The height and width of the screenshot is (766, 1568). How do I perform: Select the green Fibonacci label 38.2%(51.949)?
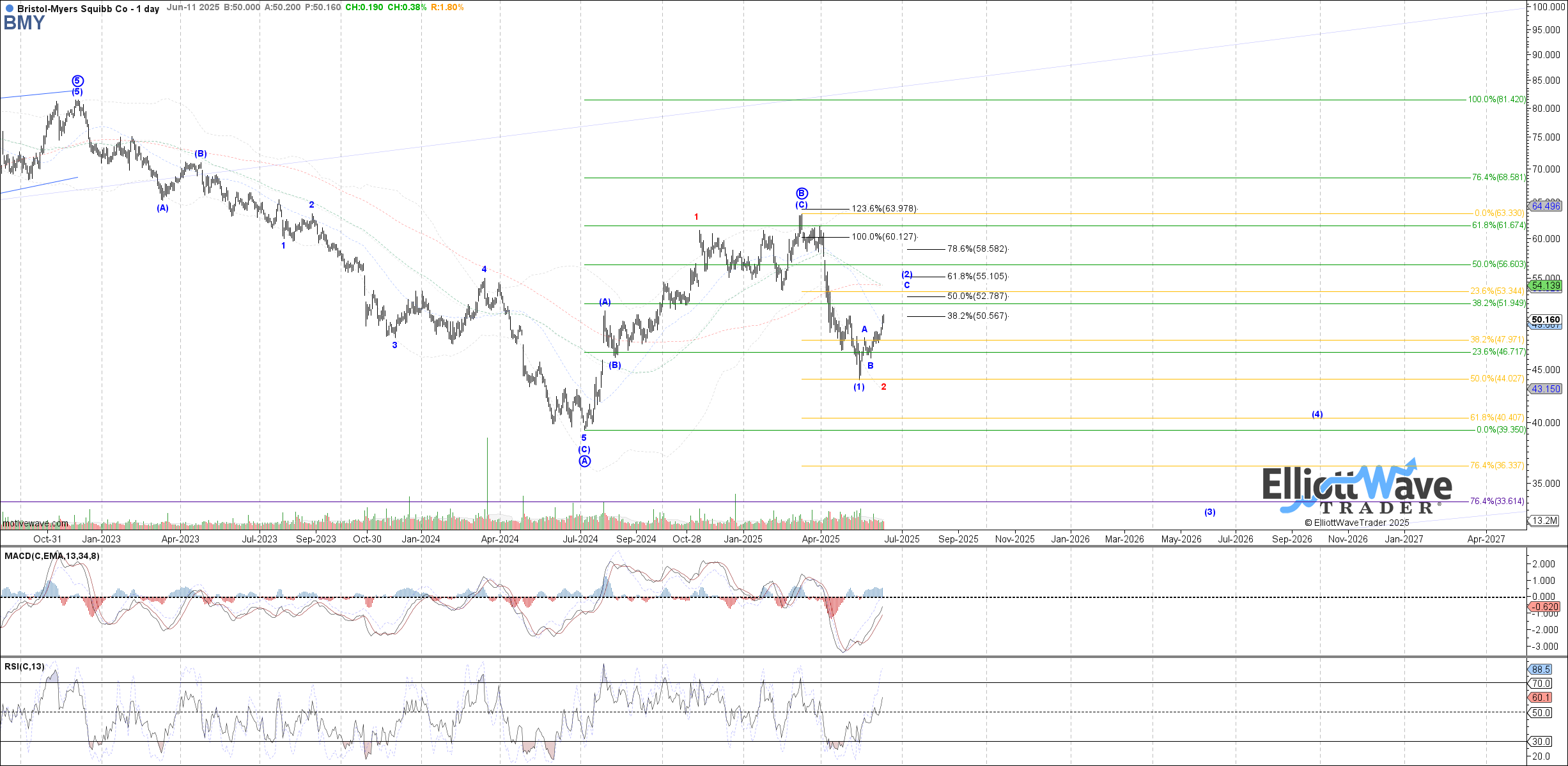[x=1498, y=303]
